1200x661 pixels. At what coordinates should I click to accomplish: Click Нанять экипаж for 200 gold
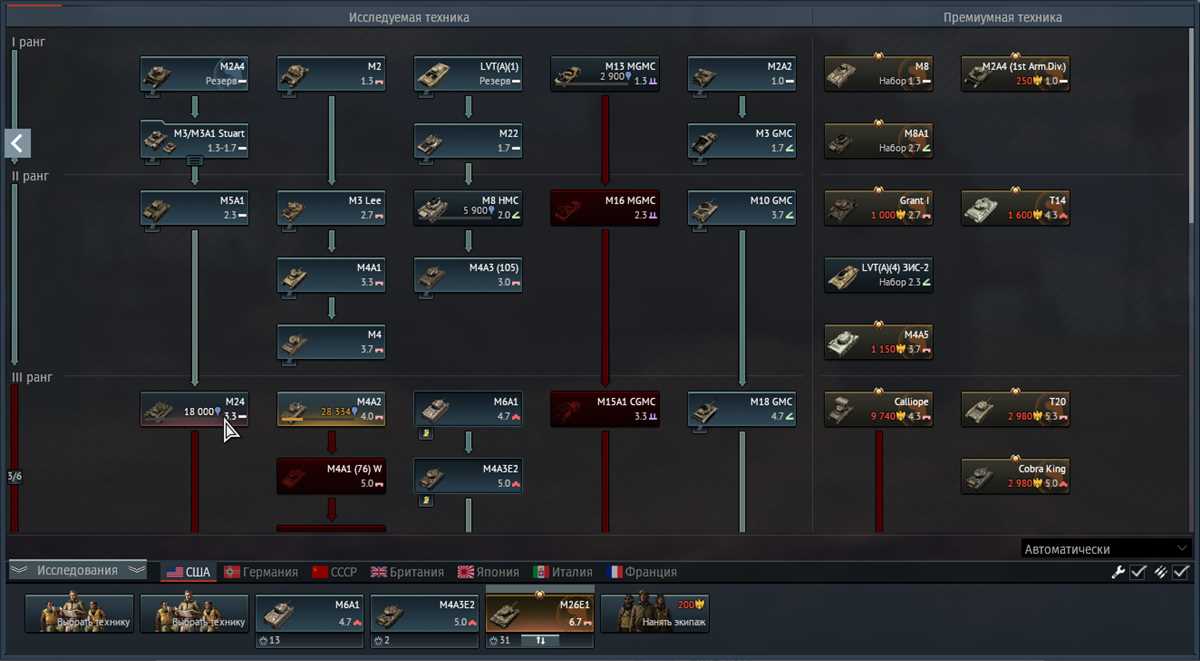[655, 614]
